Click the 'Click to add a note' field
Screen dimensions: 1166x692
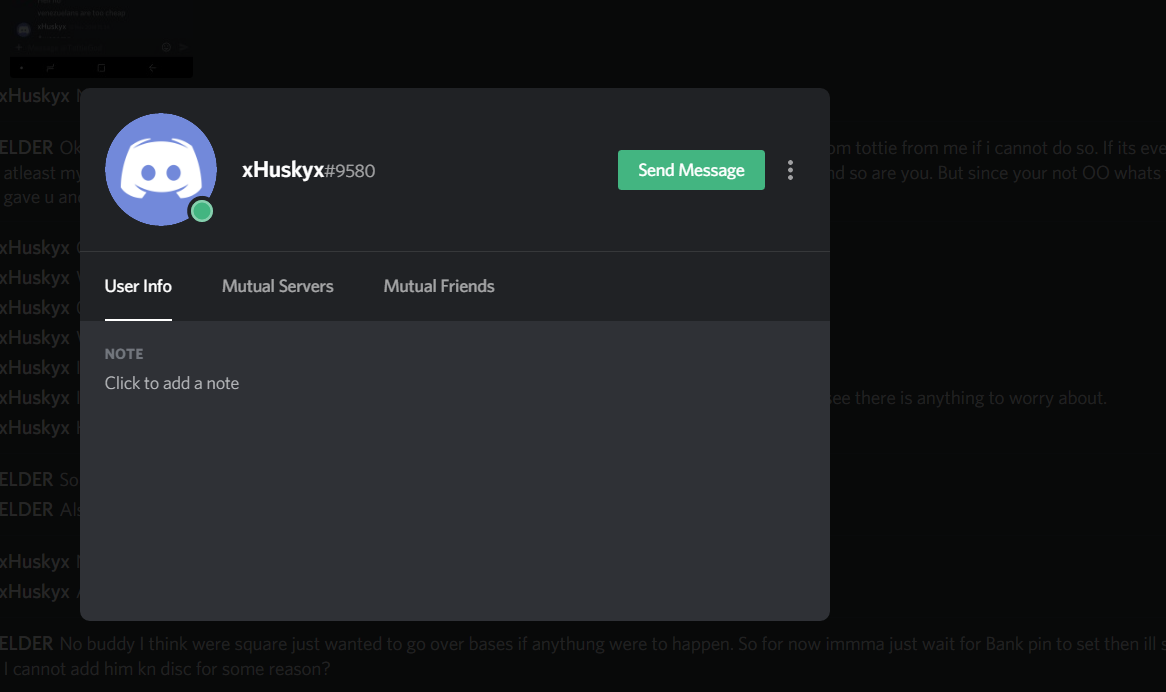coord(172,383)
